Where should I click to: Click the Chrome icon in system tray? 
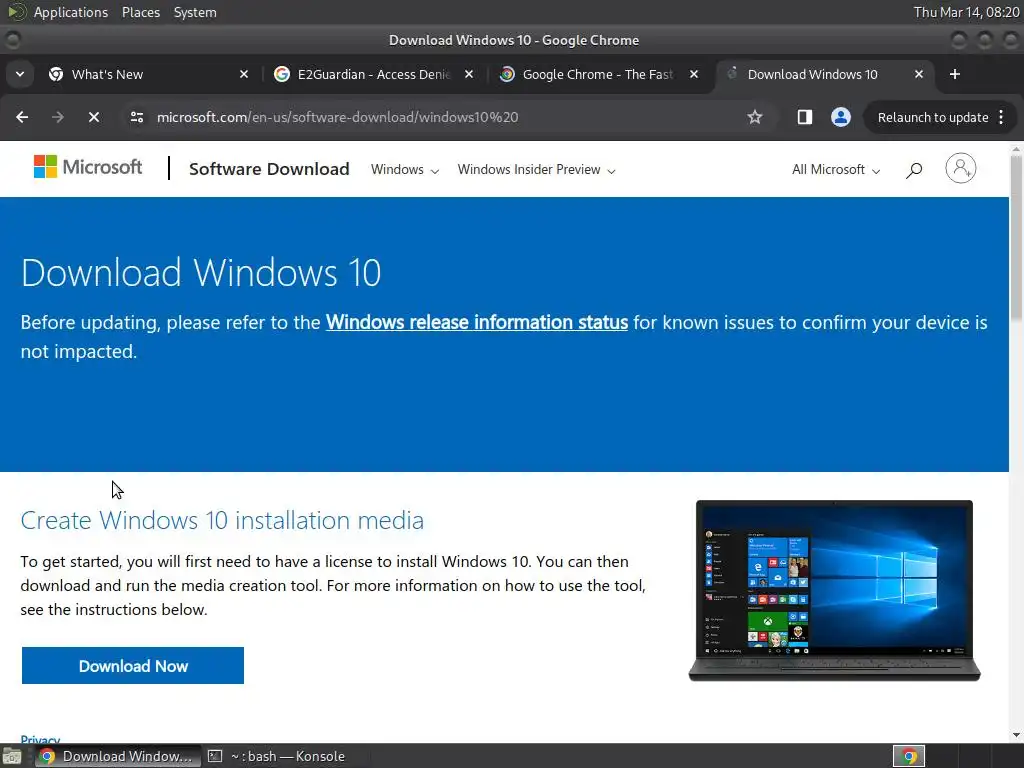909,756
